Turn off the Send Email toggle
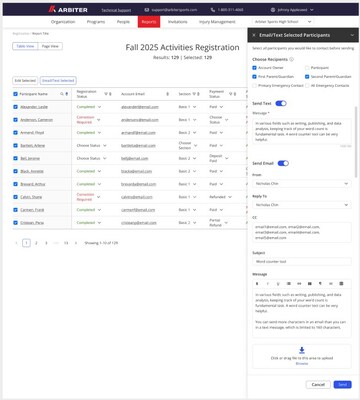Image resolution: width=360 pixels, height=400 pixels. pyautogui.click(x=283, y=163)
